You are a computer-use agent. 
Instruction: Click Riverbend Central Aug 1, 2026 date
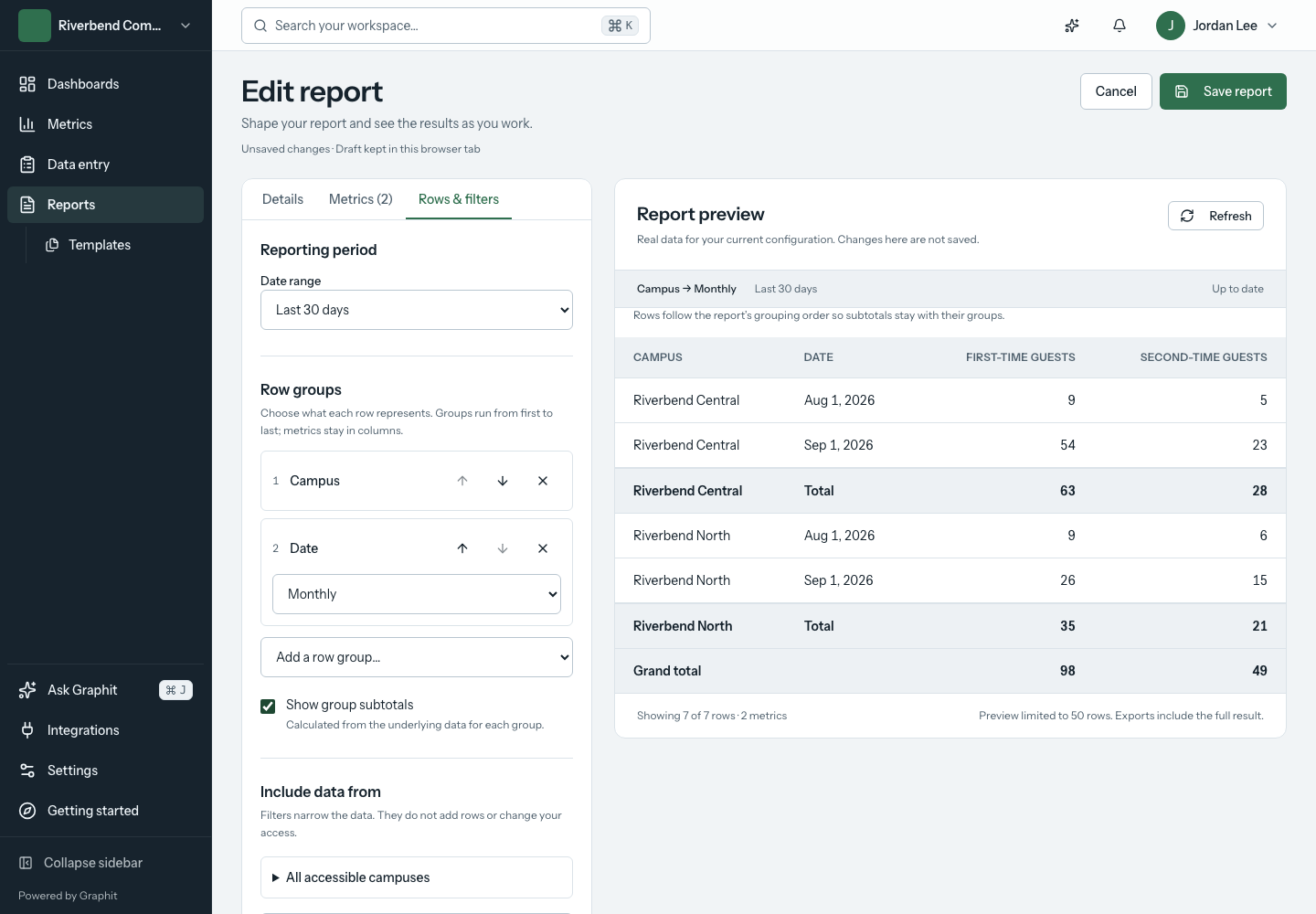840,400
